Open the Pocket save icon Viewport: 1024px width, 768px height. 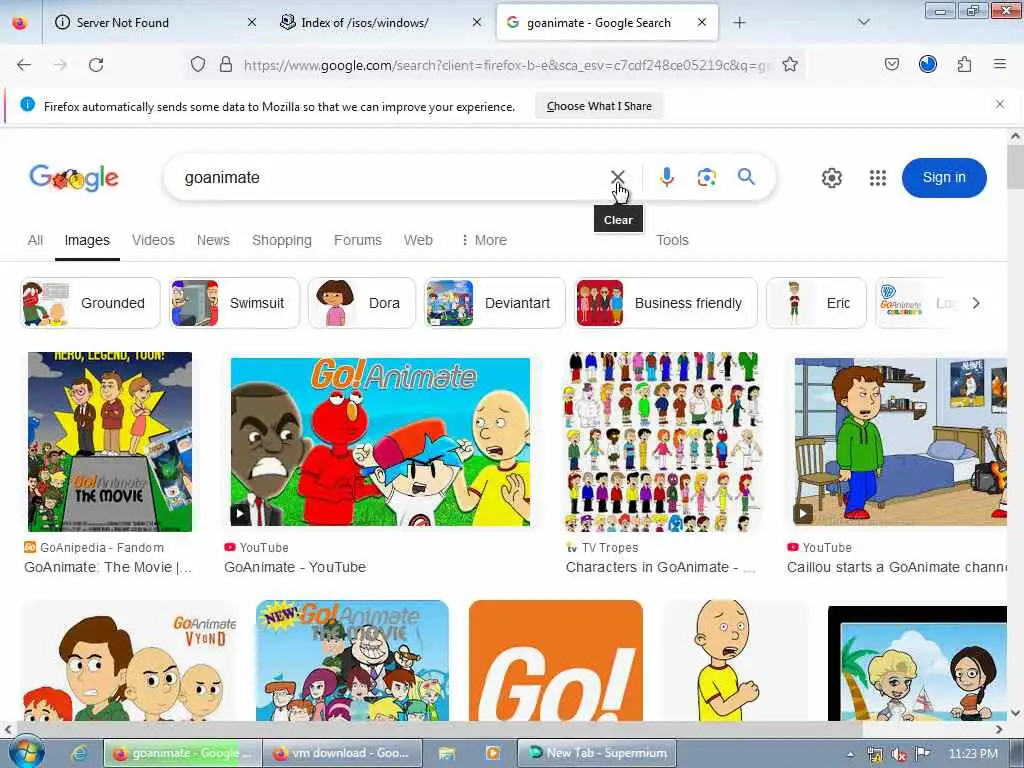pos(892,64)
